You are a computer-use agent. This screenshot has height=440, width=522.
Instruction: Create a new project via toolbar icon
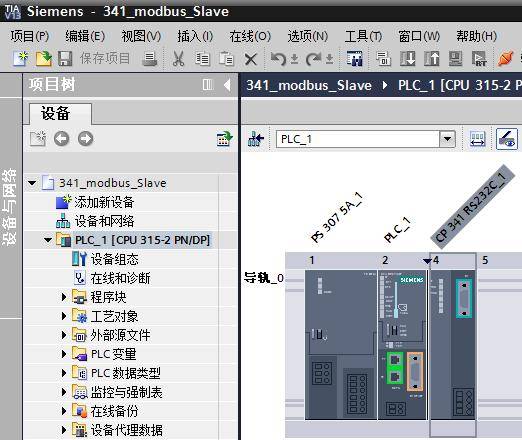tap(20, 59)
